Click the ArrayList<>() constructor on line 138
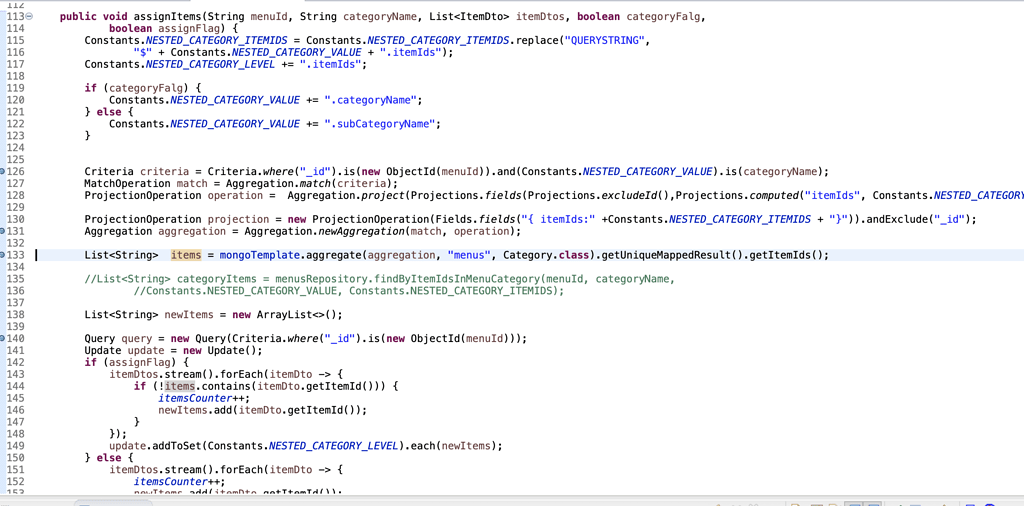 [x=295, y=315]
